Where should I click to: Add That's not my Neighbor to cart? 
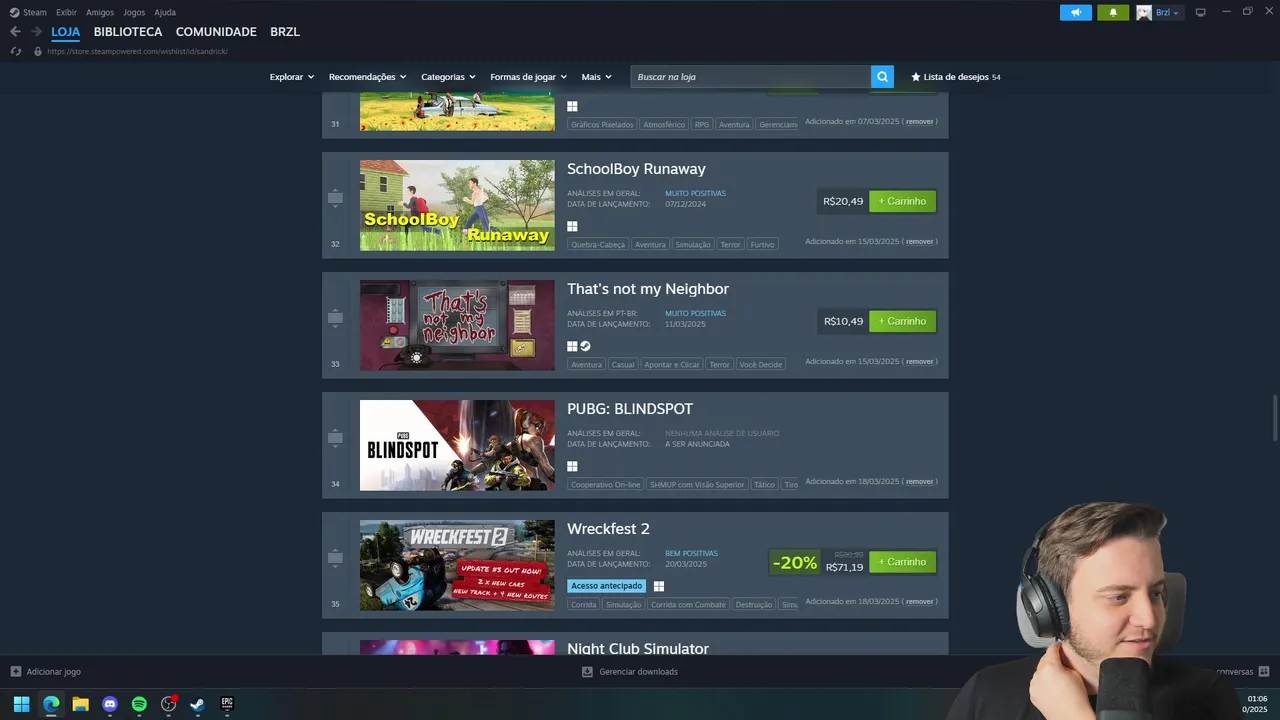(902, 321)
